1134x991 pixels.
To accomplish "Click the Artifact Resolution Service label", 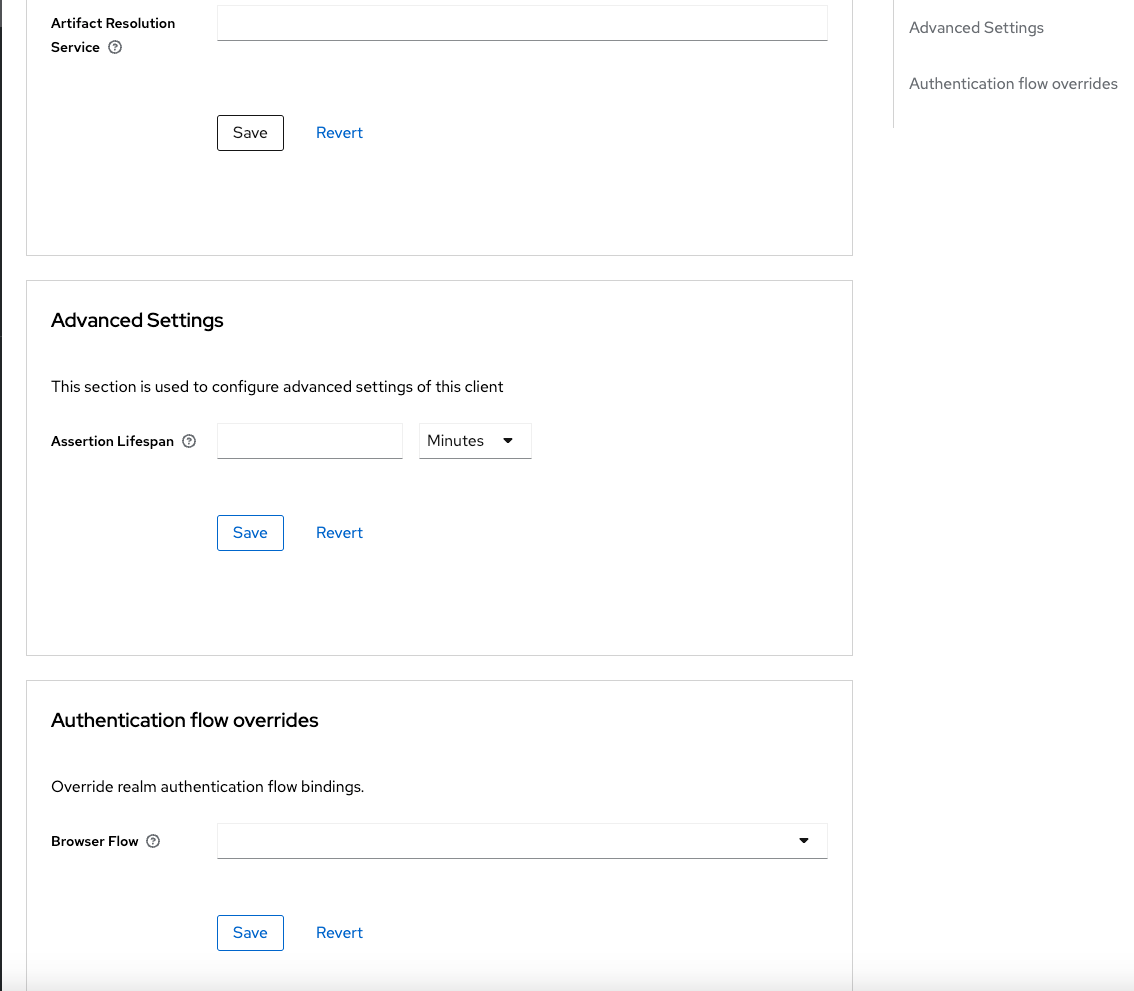I will pos(112,23).
